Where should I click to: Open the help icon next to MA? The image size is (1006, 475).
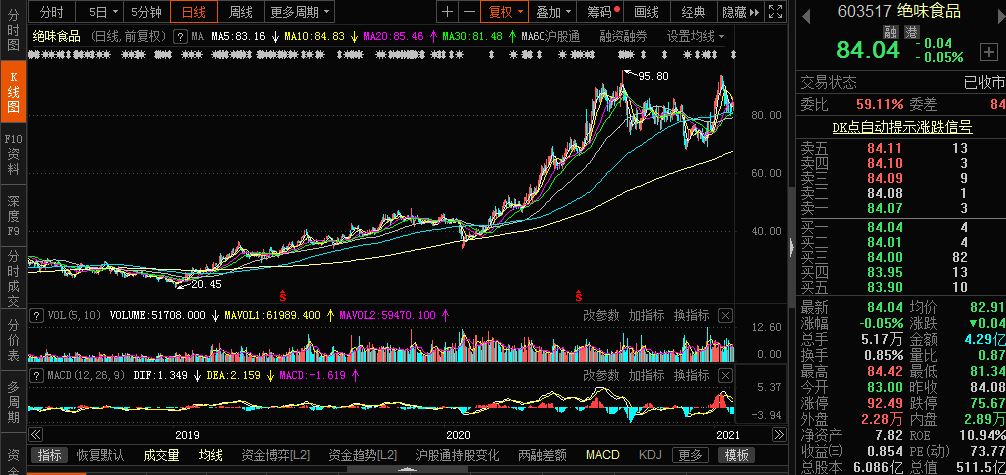click(x=181, y=36)
